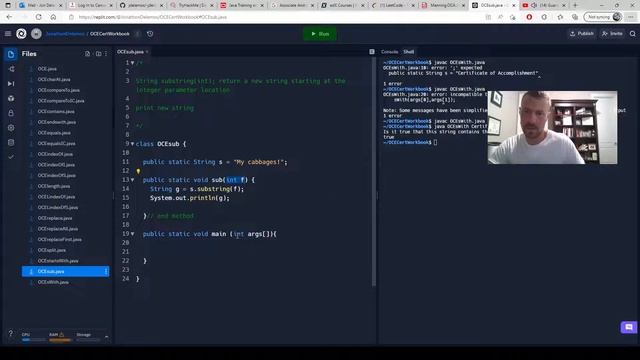Open the new browser tab plus button
Viewport: 640px width, 360px height.
[x=575, y=5]
